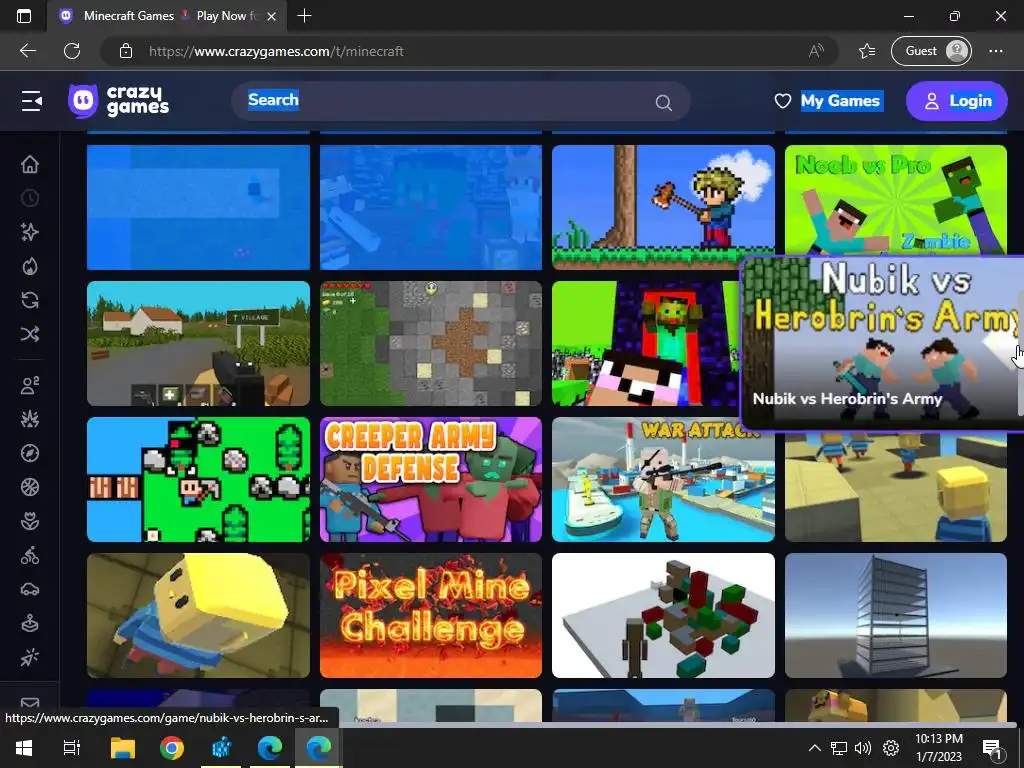1024x768 pixels.
Task: Open Creeper Army Defense game thumbnail
Action: point(431,479)
